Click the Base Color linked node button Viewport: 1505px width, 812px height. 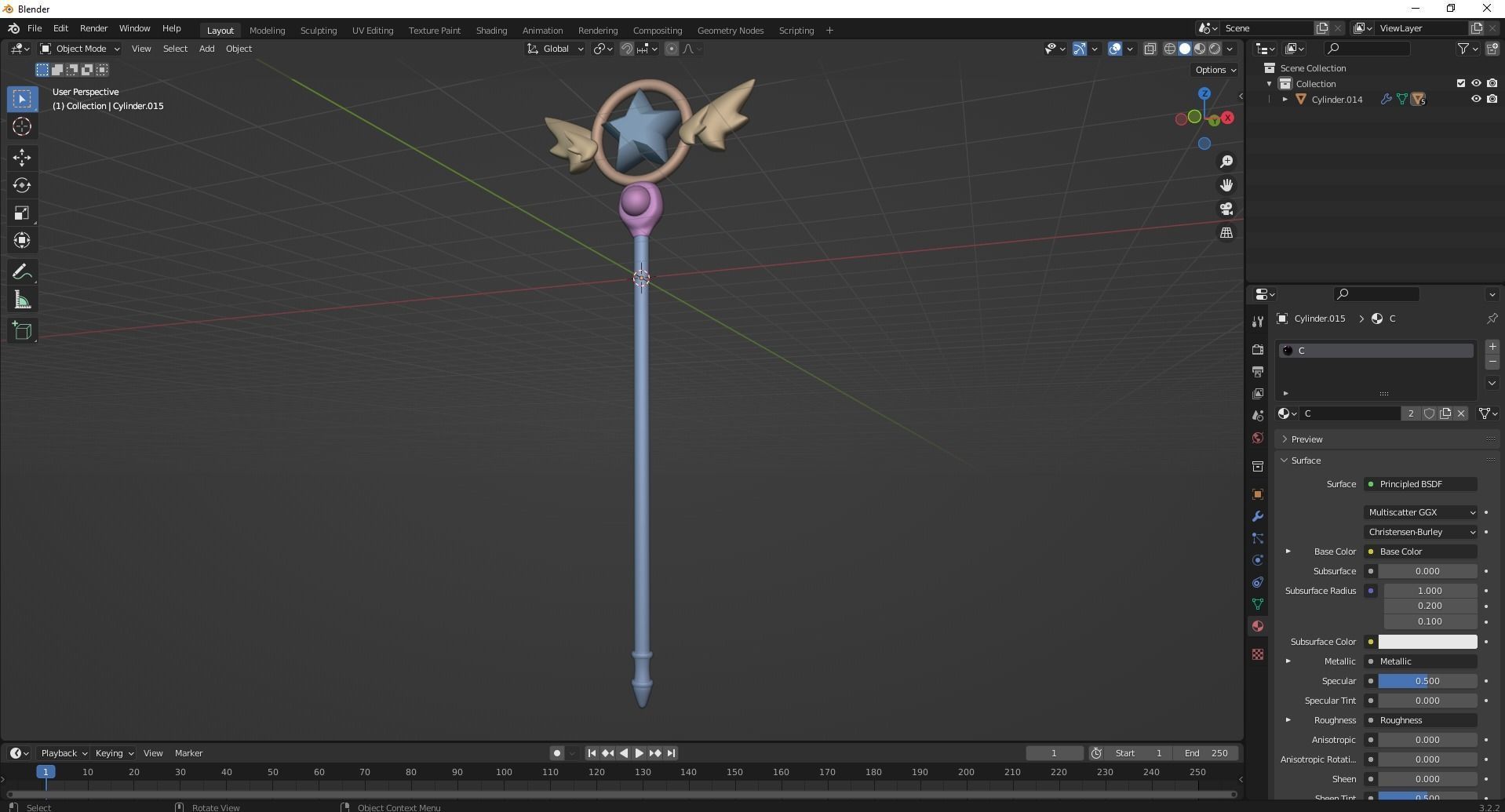[x=1420, y=552]
